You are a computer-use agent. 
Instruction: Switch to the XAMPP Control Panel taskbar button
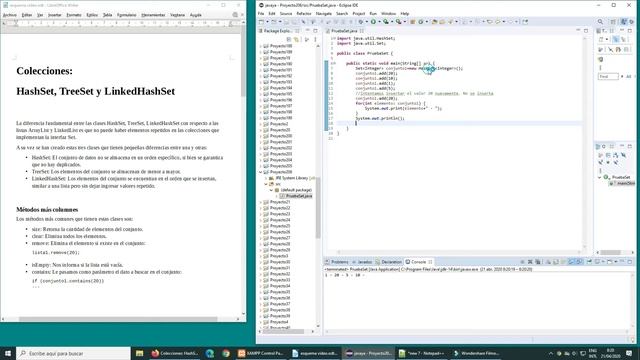260,353
